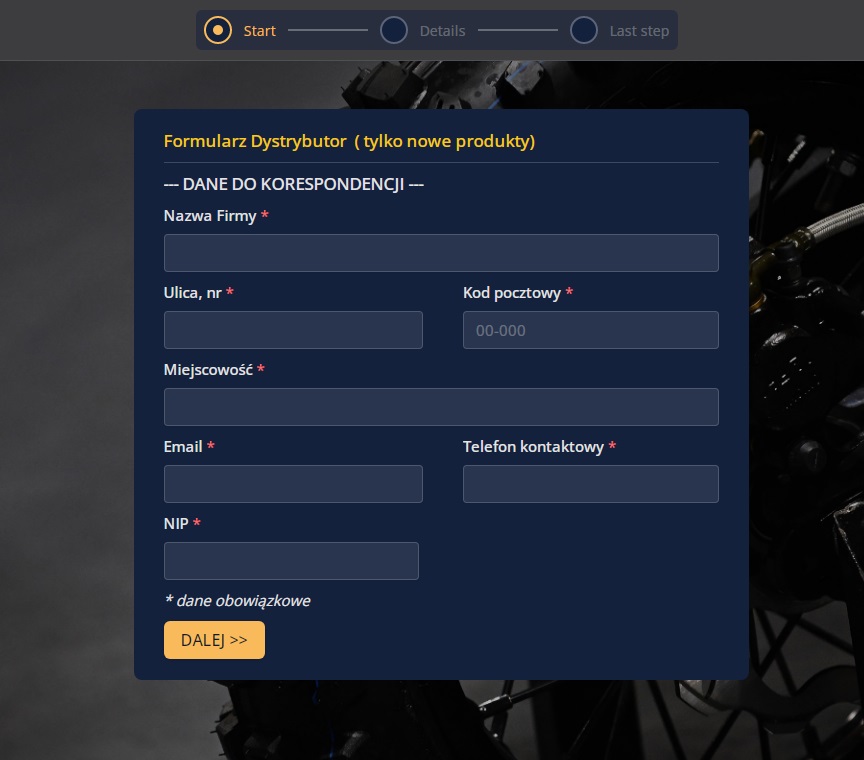Click the connector line between Start and Details

coord(328,30)
